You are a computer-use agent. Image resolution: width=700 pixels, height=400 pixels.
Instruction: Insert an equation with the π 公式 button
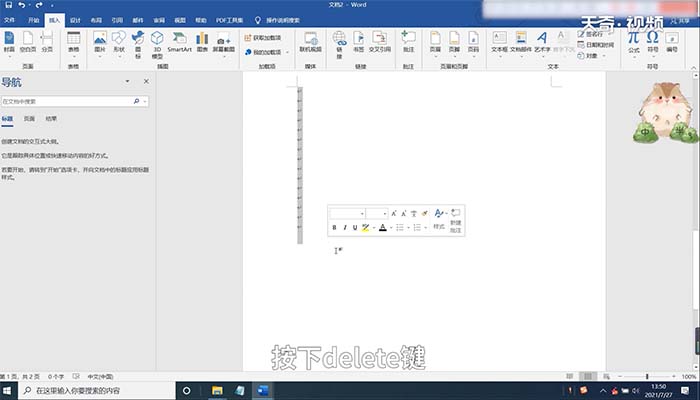(634, 42)
